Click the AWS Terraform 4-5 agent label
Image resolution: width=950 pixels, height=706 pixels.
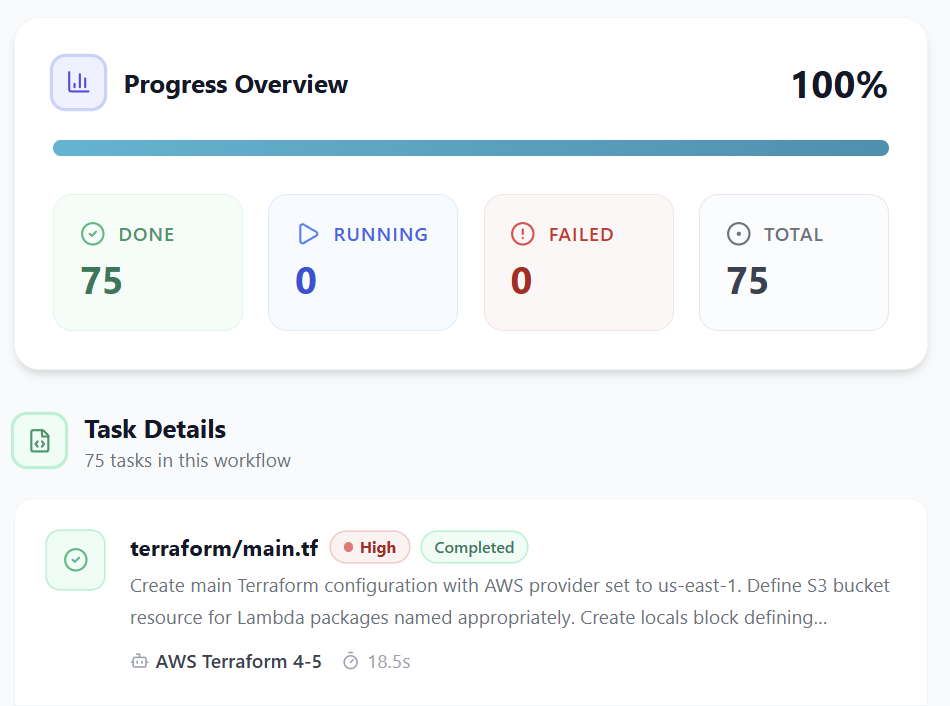click(x=238, y=662)
